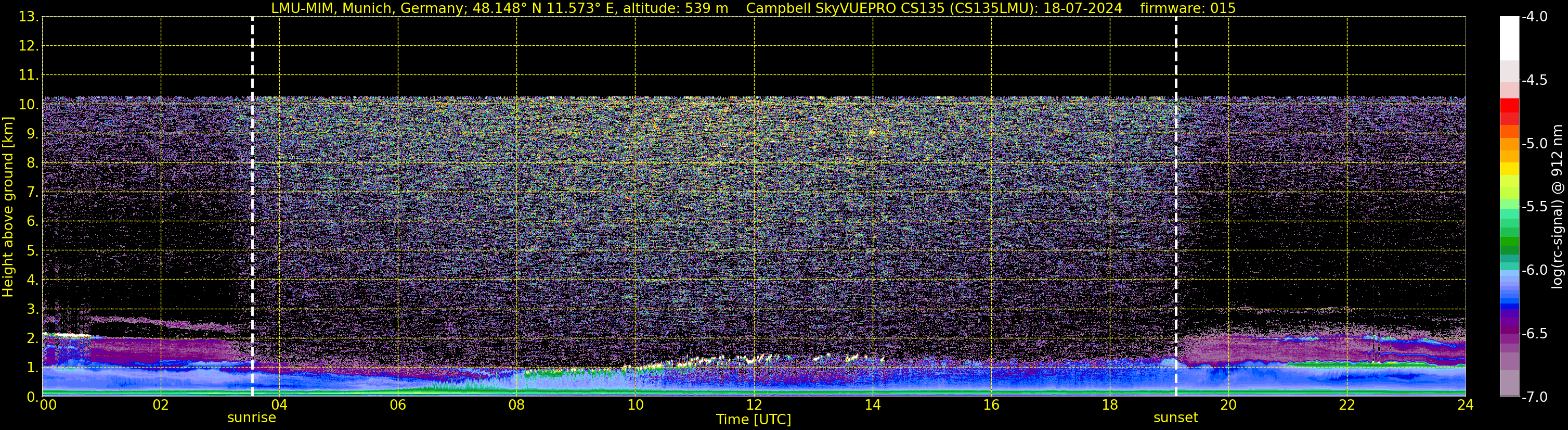Viewport: 1568px width, 430px height.
Task: Click the white dashed sunrise marker line
Action: point(252,207)
